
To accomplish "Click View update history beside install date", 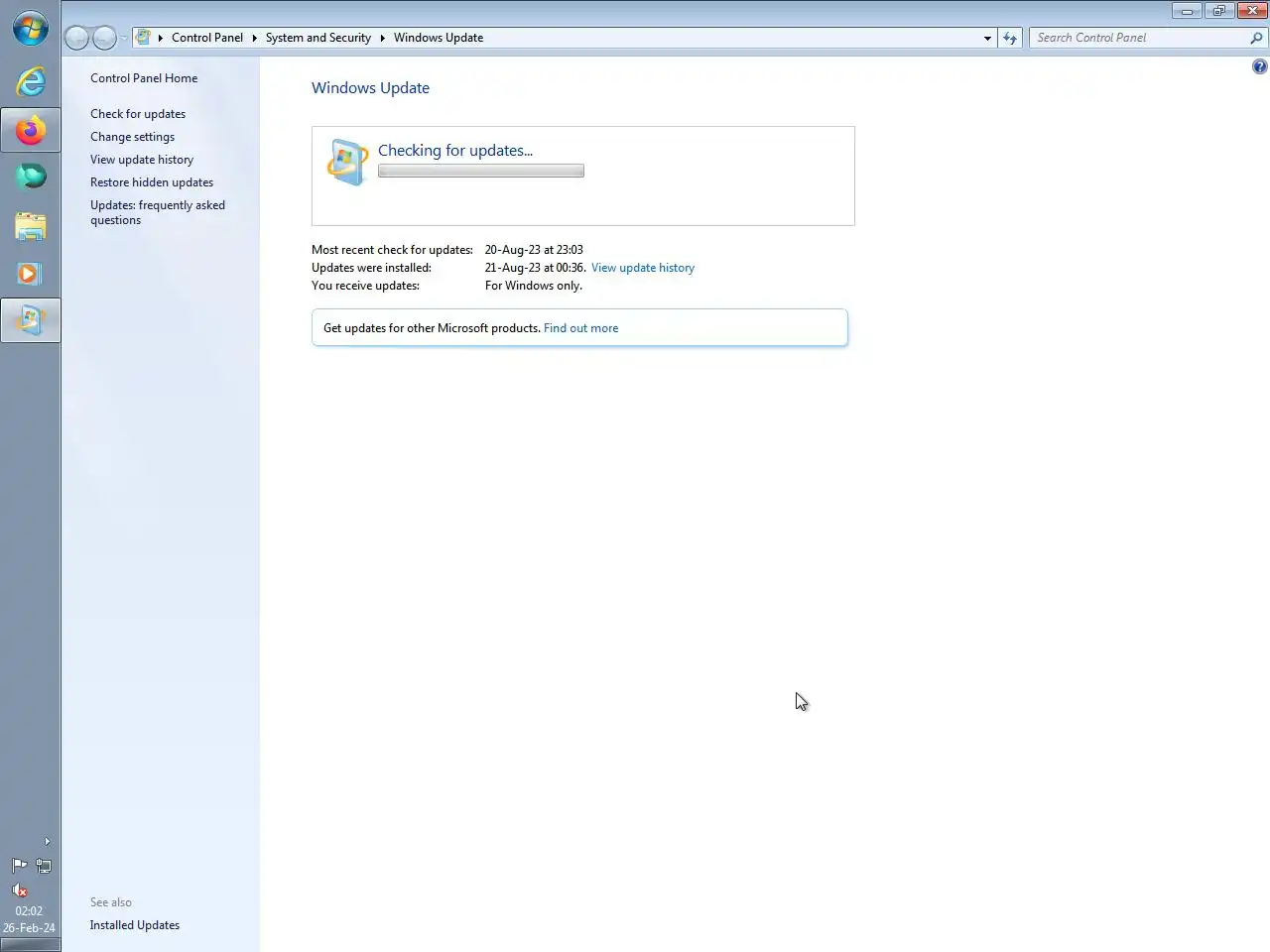I will click(643, 268).
